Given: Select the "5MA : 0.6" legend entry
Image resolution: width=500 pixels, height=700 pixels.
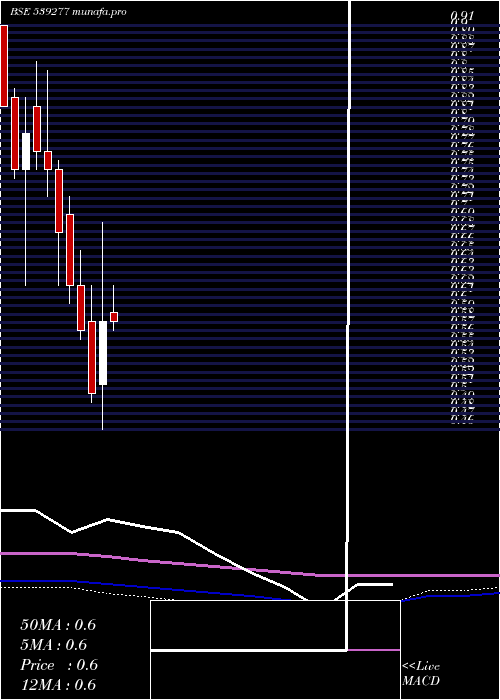Looking at the screenshot, I should [x=54, y=645].
